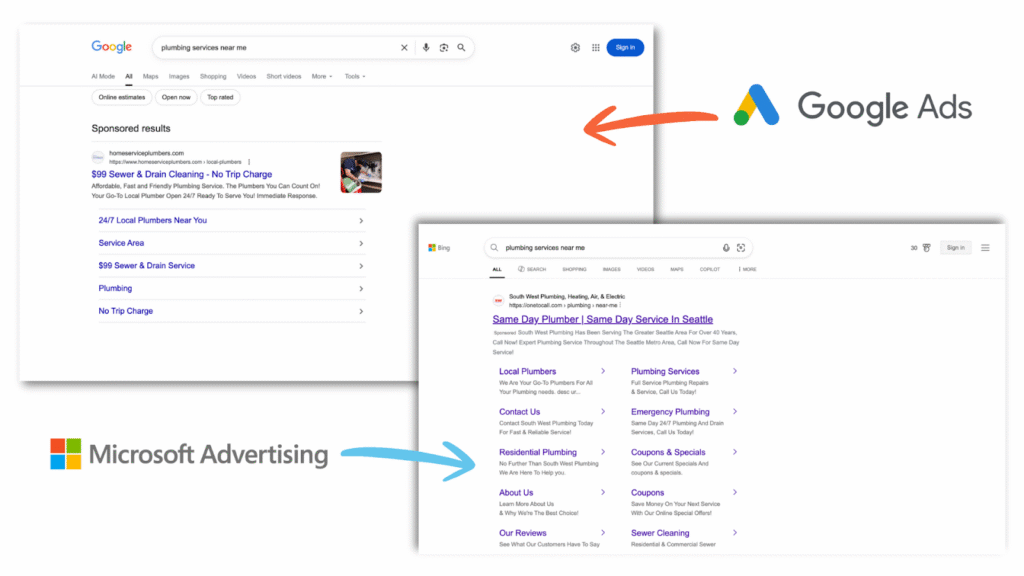Image resolution: width=1024 pixels, height=576 pixels.
Task: Switch to Google AI Mode tab
Action: [x=103, y=76]
